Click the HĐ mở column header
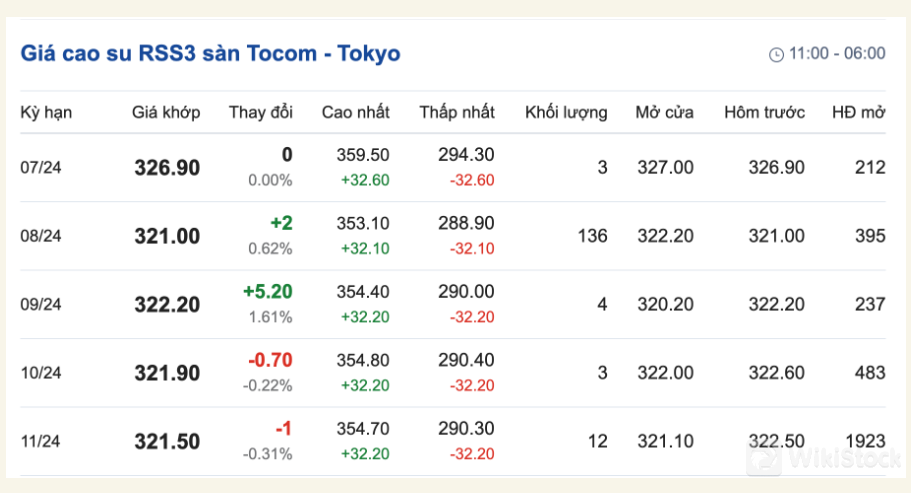This screenshot has height=493, width=911. click(858, 112)
